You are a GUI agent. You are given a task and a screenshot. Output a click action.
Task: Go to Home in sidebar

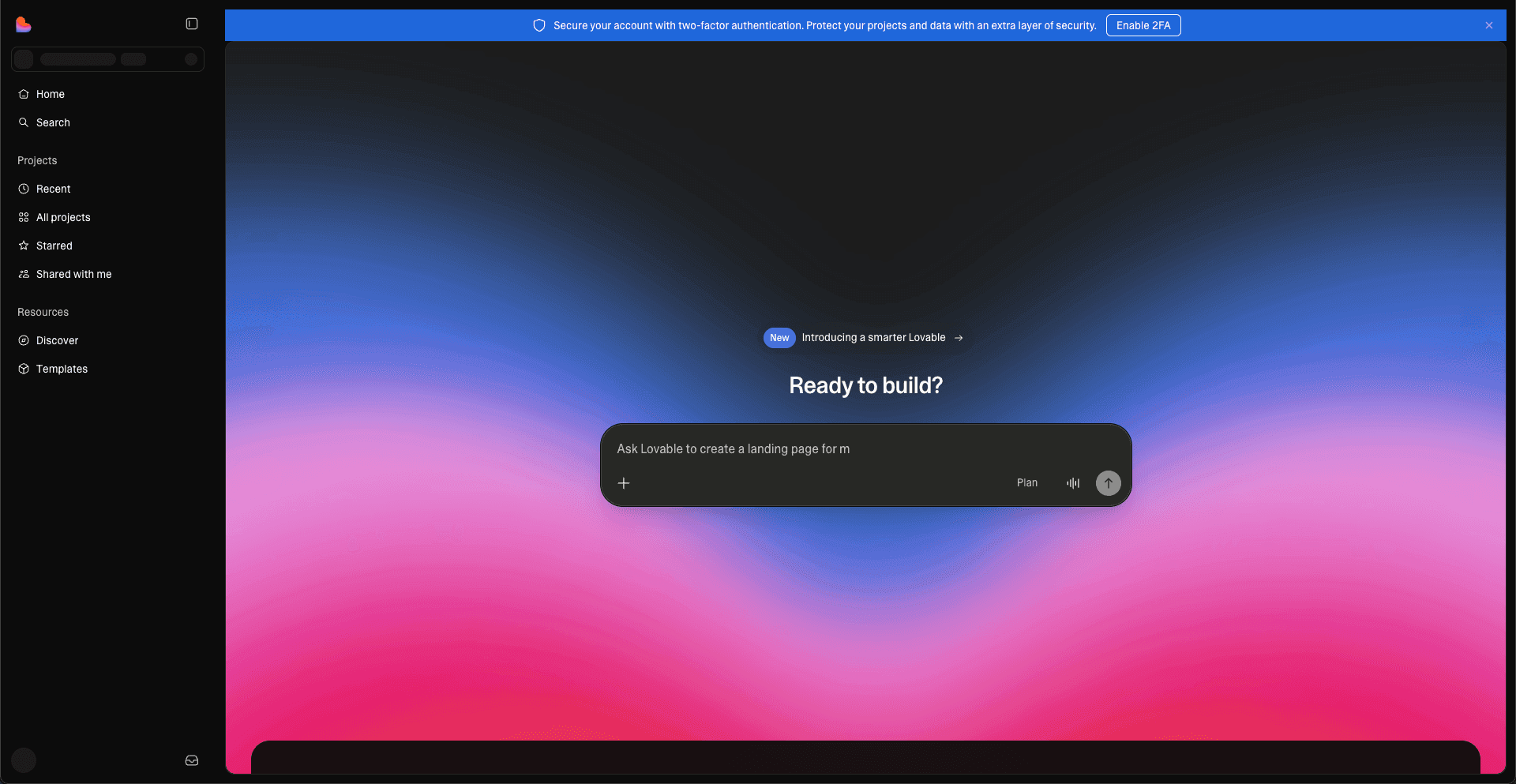point(51,94)
